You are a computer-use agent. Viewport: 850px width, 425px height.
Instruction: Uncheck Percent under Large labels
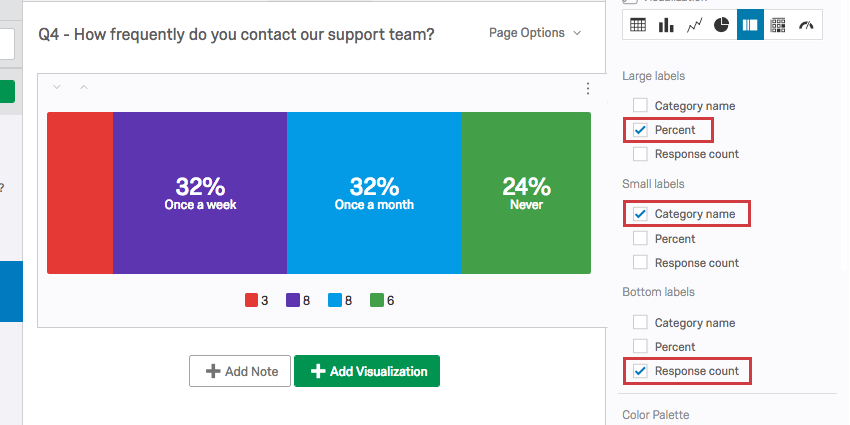(640, 130)
